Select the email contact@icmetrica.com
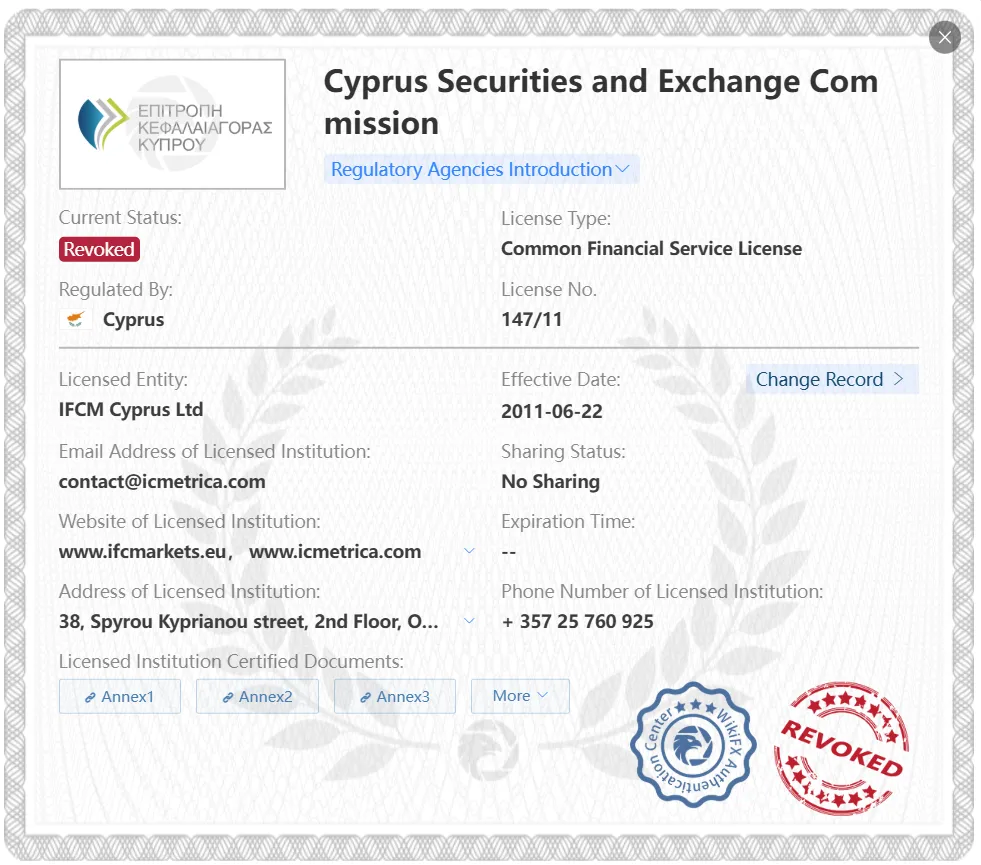This screenshot has height=865, width=981. (x=162, y=482)
